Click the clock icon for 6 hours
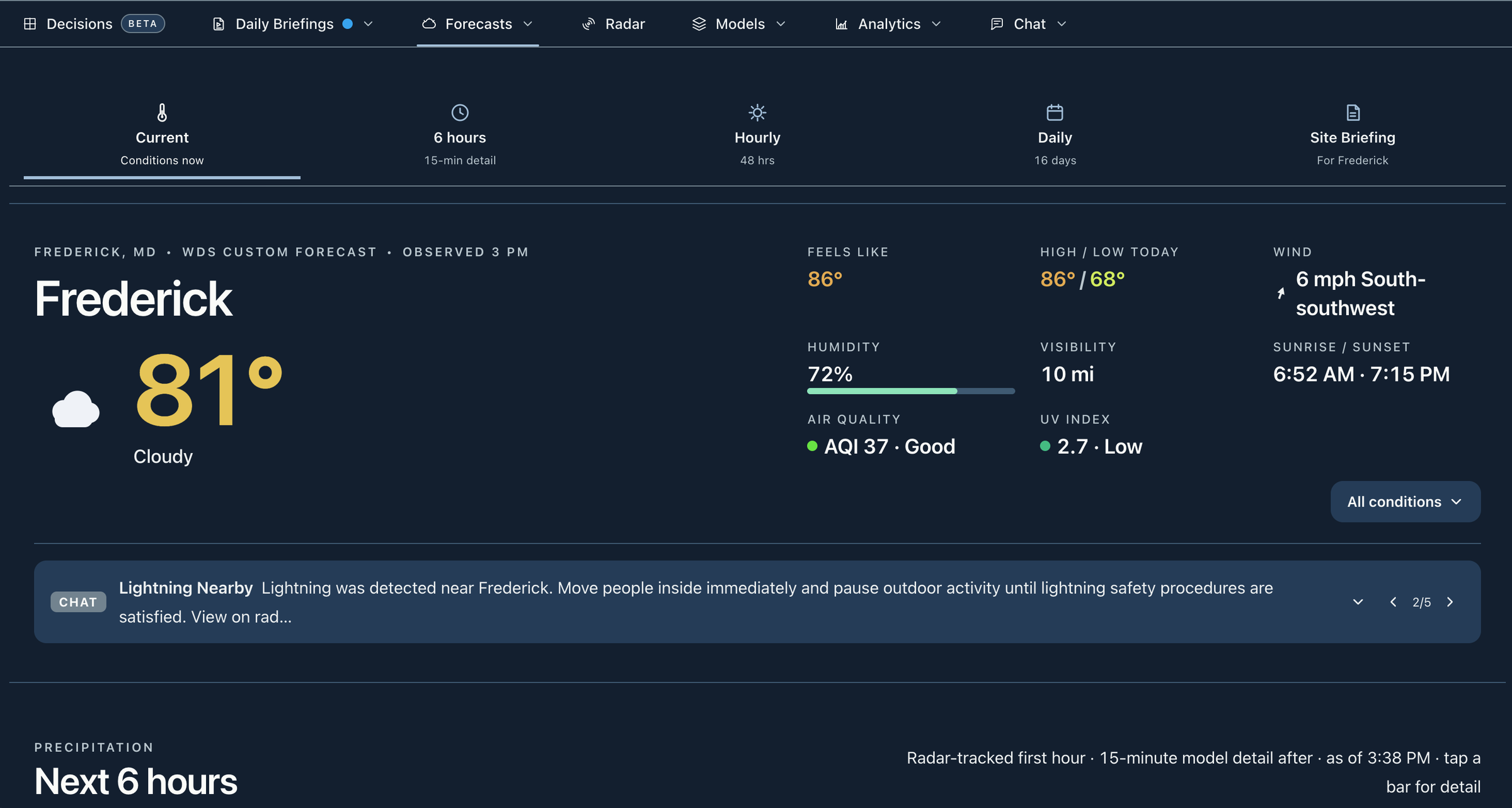The image size is (1512, 808). (x=460, y=113)
